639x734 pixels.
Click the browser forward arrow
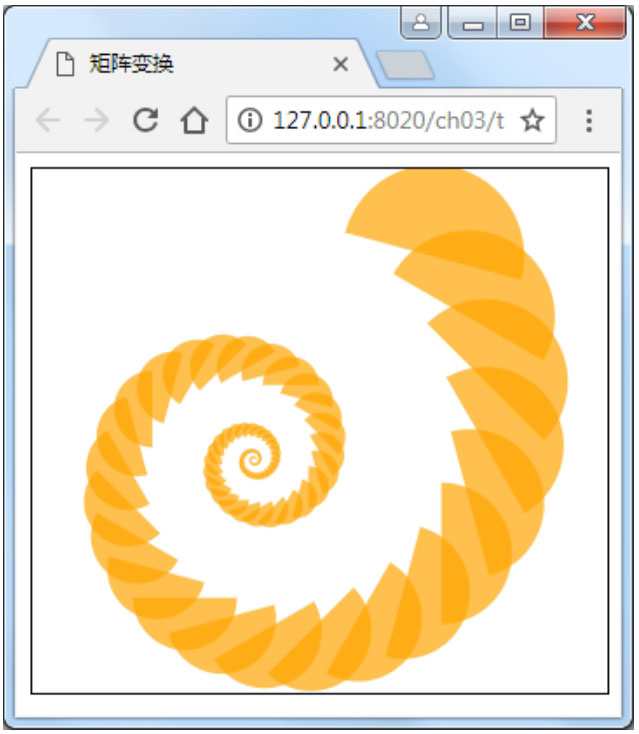click(x=96, y=120)
